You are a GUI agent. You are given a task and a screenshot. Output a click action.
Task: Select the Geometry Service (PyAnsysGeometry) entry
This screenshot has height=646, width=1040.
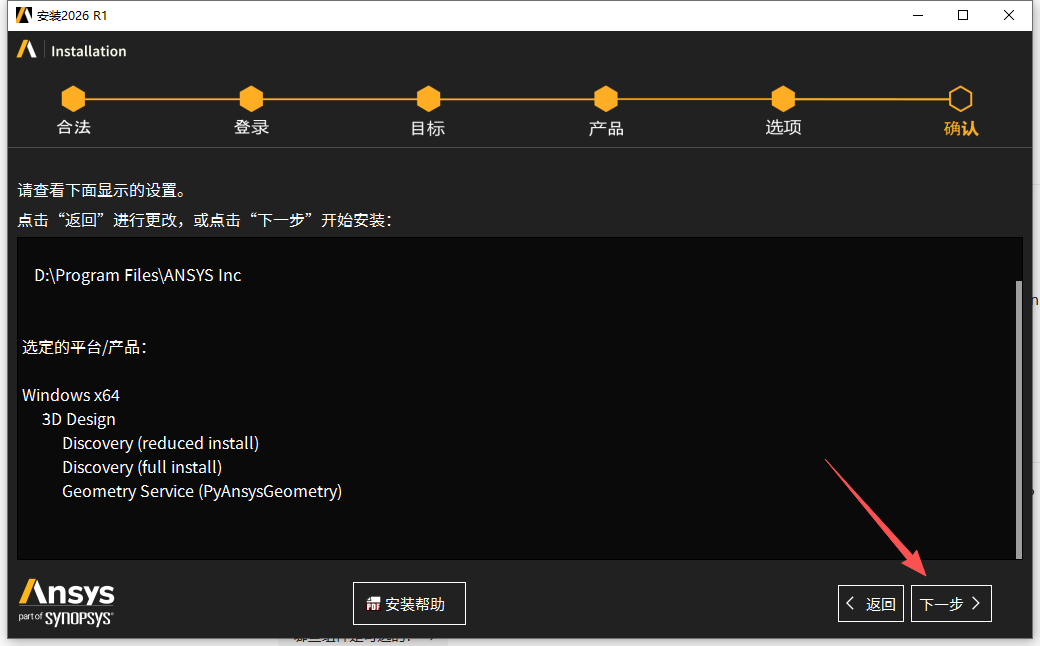tap(202, 491)
